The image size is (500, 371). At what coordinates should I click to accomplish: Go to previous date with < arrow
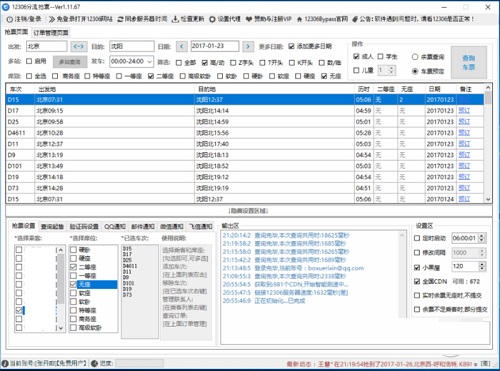point(182,46)
